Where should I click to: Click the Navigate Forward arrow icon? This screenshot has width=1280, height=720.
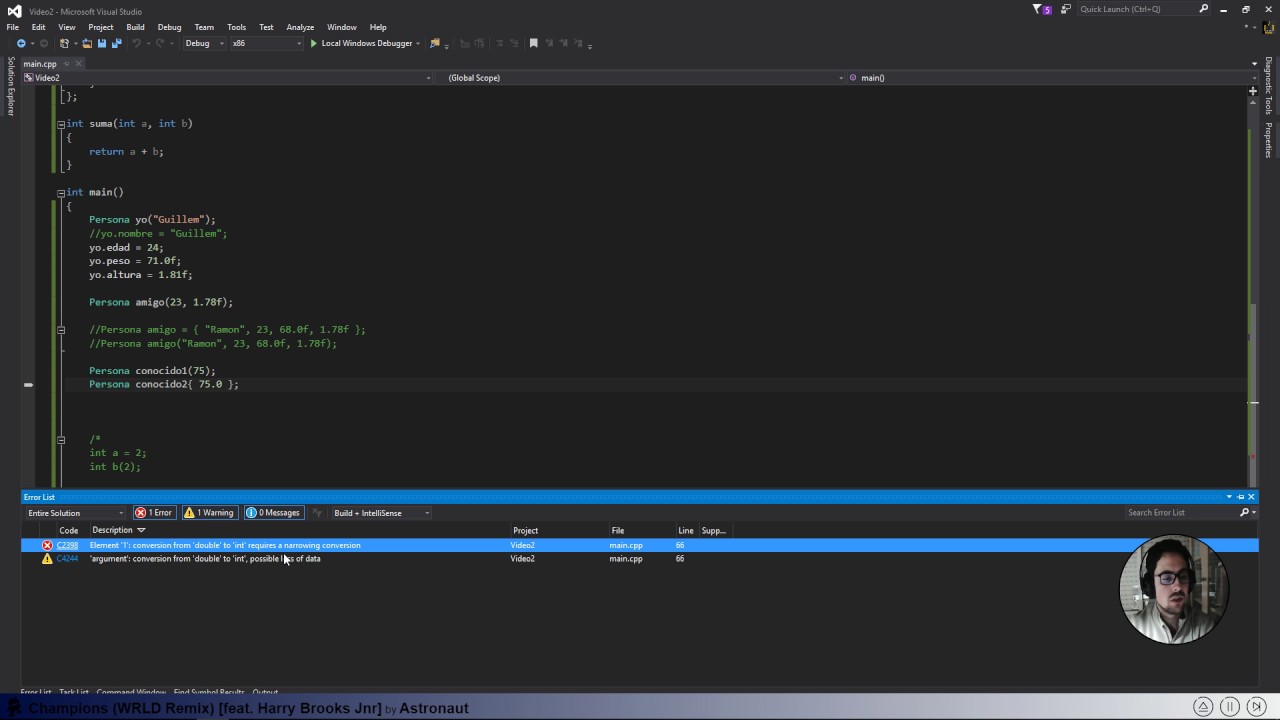click(43, 43)
